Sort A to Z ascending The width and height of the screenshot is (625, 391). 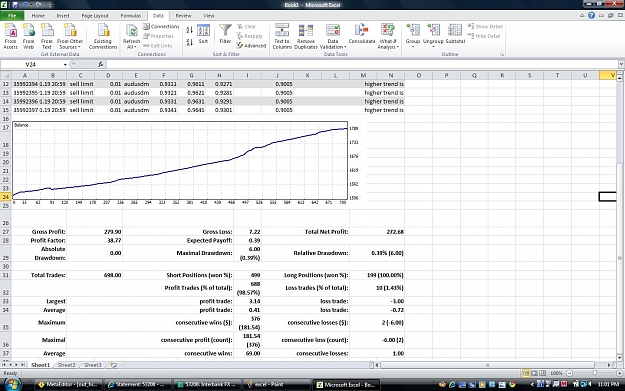(190, 30)
